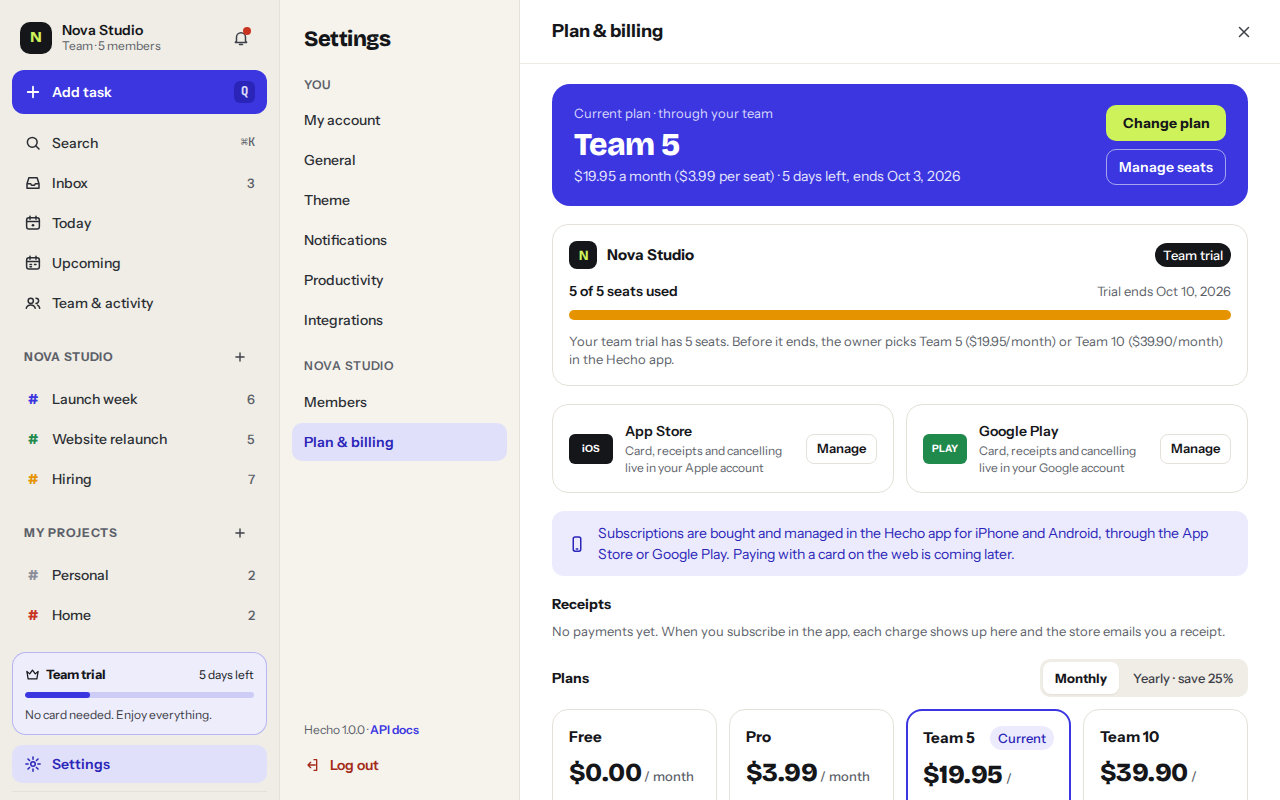Add a project under Nova Studio section
The image size is (1280, 800).
240,357
